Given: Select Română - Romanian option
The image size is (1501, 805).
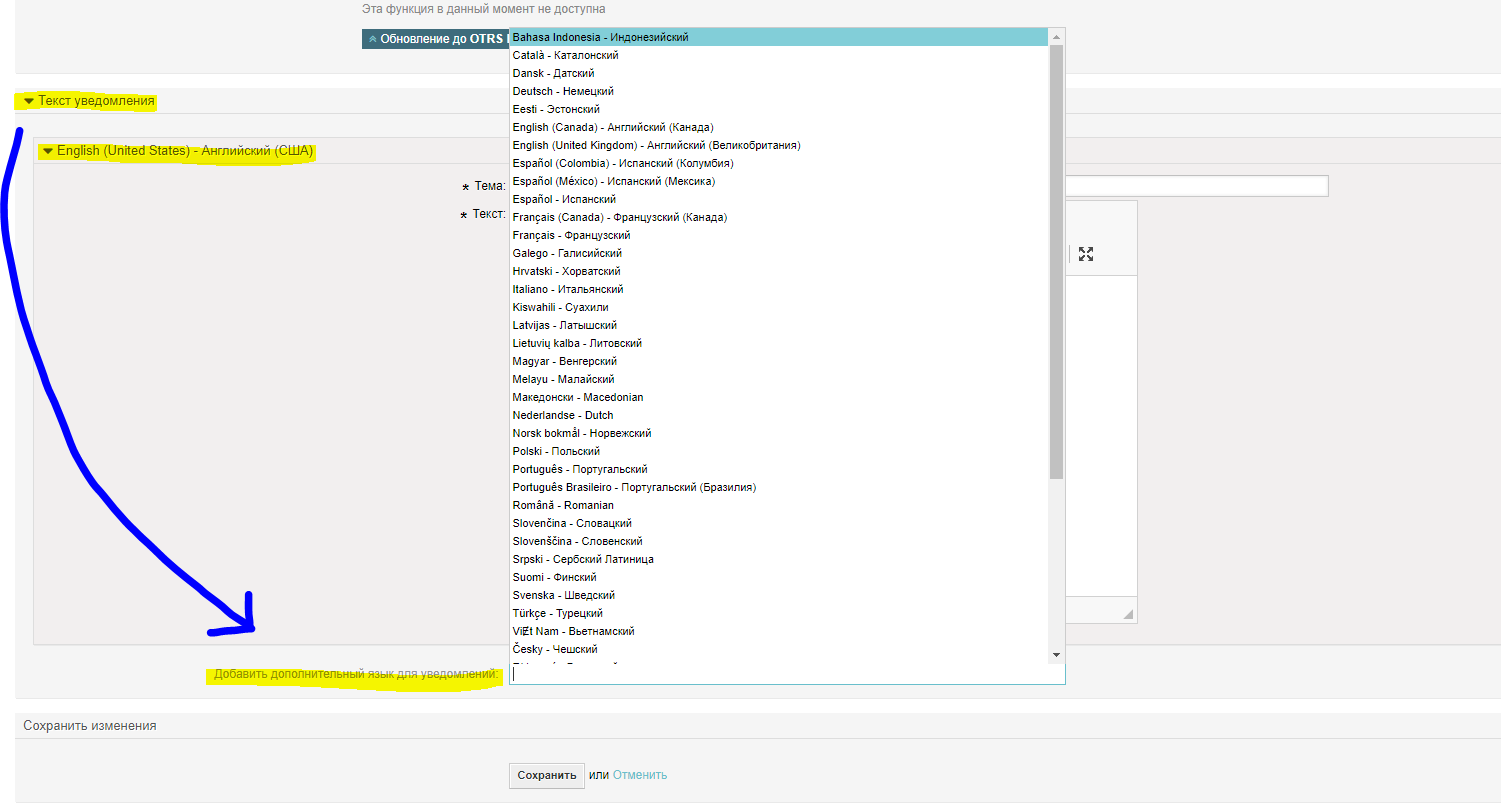Looking at the screenshot, I should coord(779,505).
